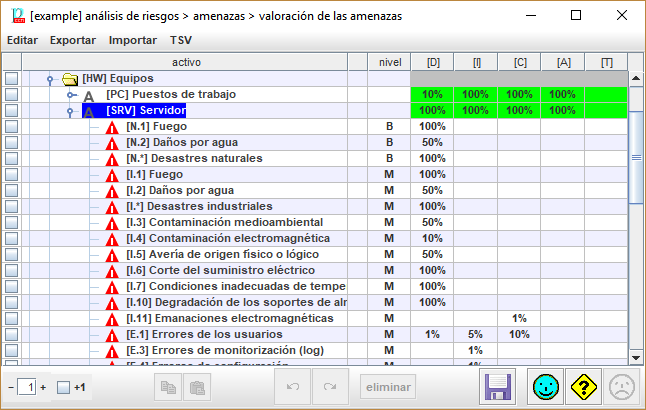The image size is (646, 410).
Task: Click the HW Equipos folder icon
Action: click(70, 79)
